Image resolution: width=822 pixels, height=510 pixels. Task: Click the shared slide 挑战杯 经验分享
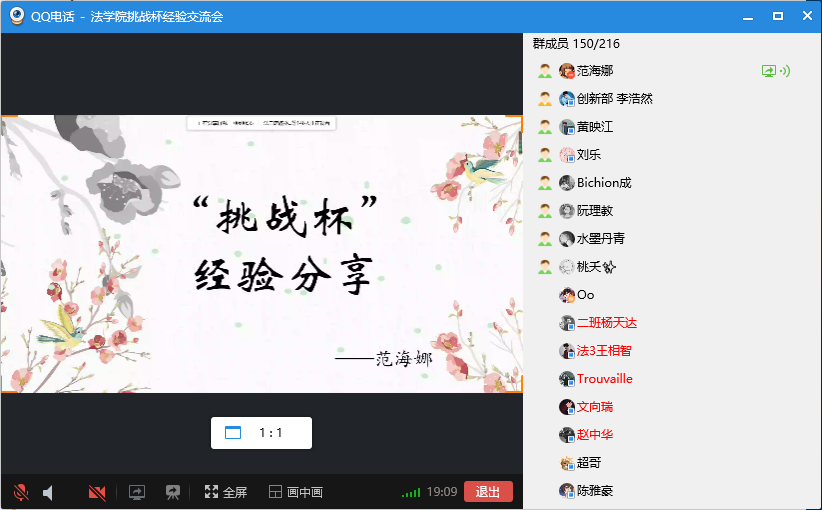pos(261,253)
